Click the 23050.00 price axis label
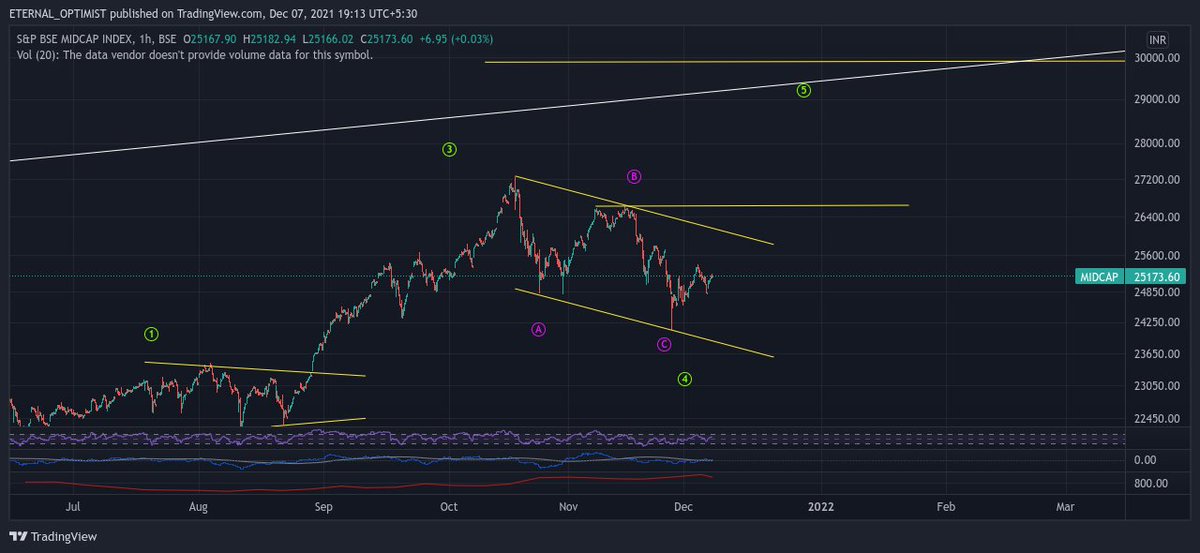Screen dimensions: 1200x553 1155,387
